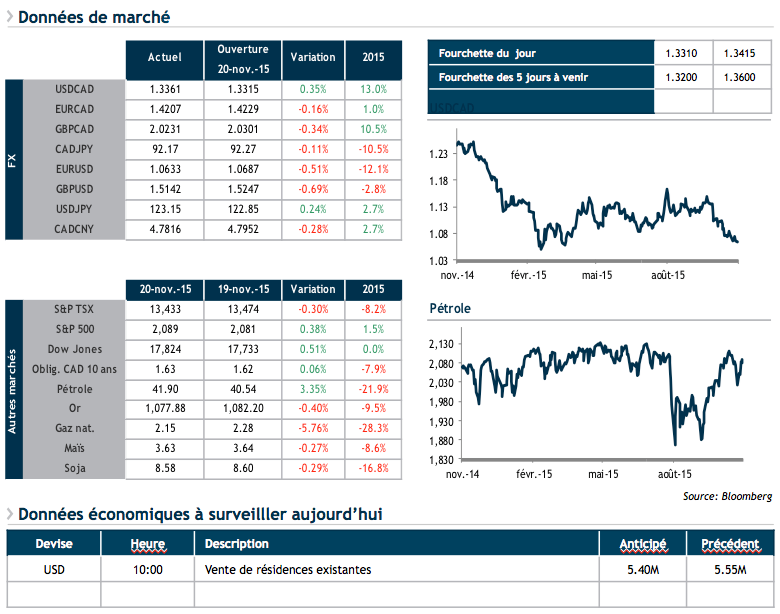Click the chevron beside Données de marché

[x=9, y=17]
